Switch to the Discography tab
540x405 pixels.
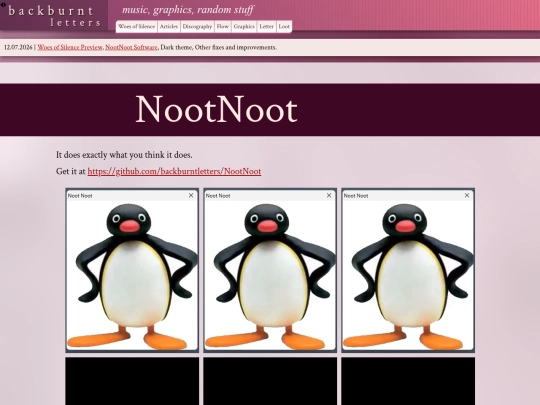coord(197,27)
